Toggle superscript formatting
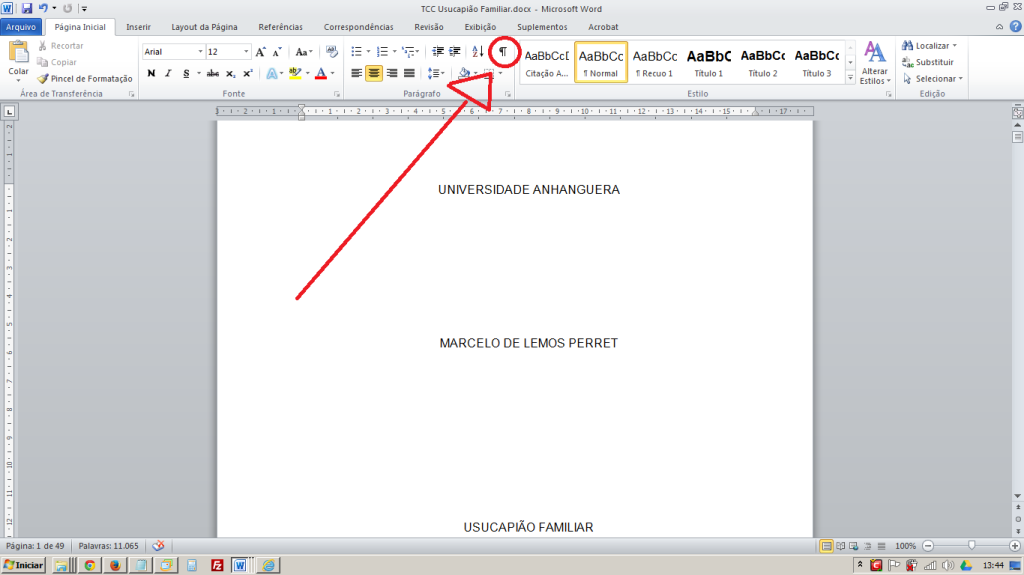The image size is (1024, 575). (x=248, y=73)
